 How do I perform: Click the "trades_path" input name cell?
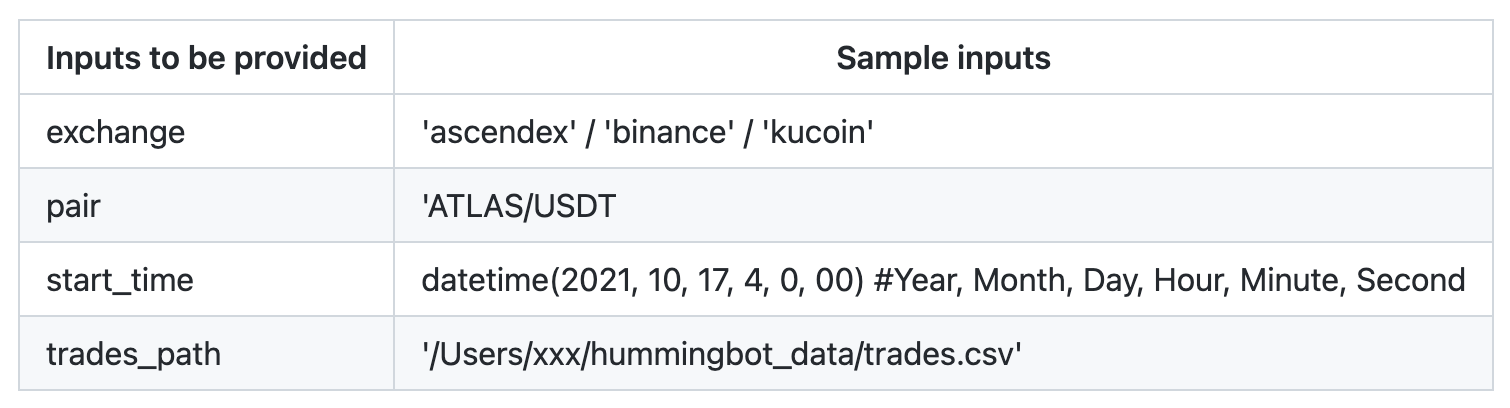[133, 354]
